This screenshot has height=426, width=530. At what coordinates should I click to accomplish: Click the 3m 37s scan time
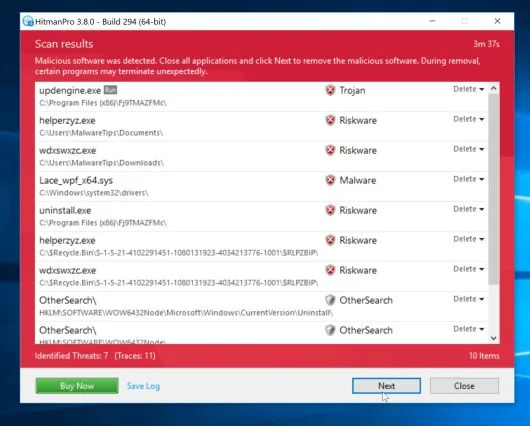click(x=486, y=44)
